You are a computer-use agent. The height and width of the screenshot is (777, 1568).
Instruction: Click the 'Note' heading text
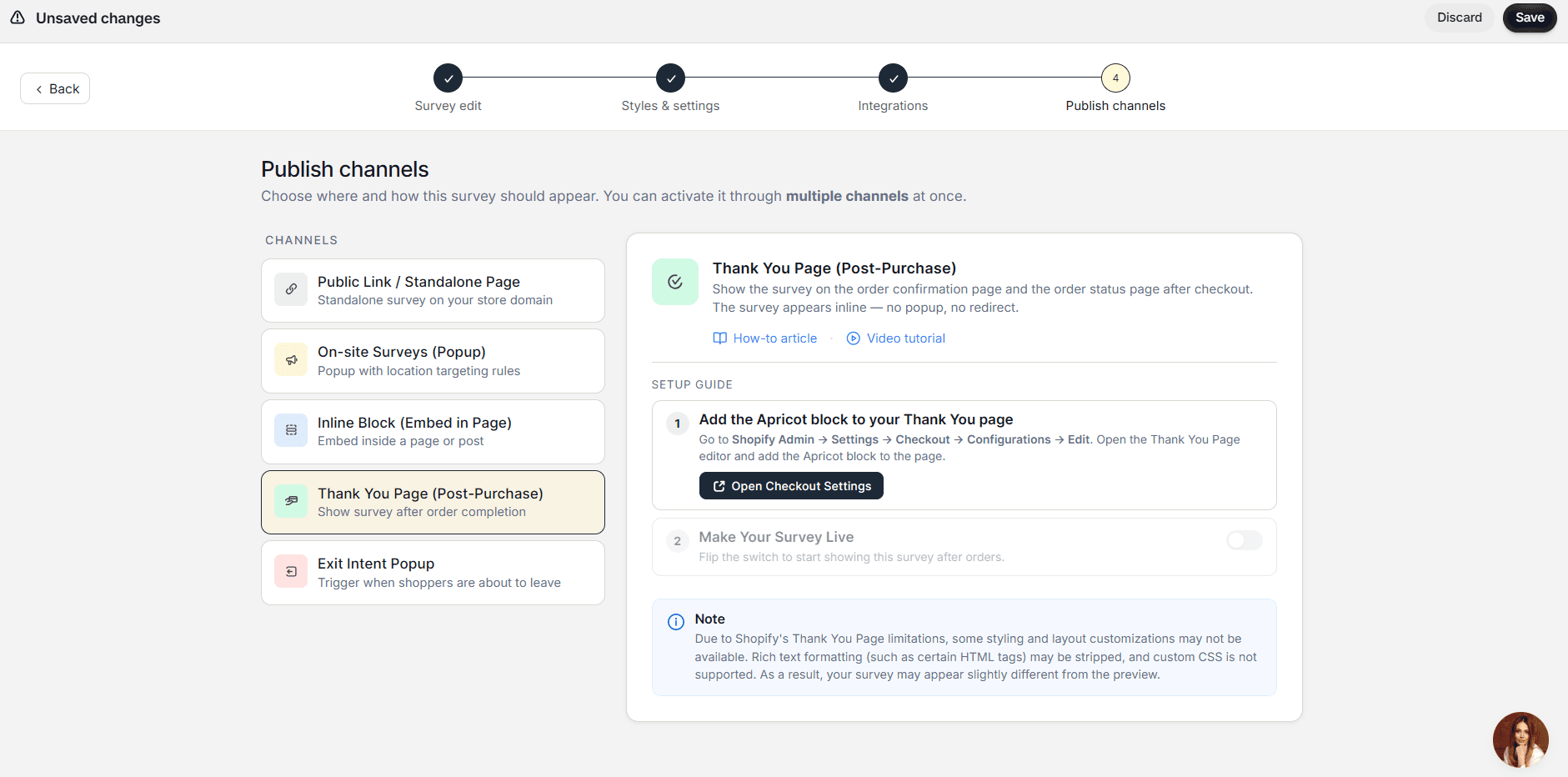pos(710,619)
